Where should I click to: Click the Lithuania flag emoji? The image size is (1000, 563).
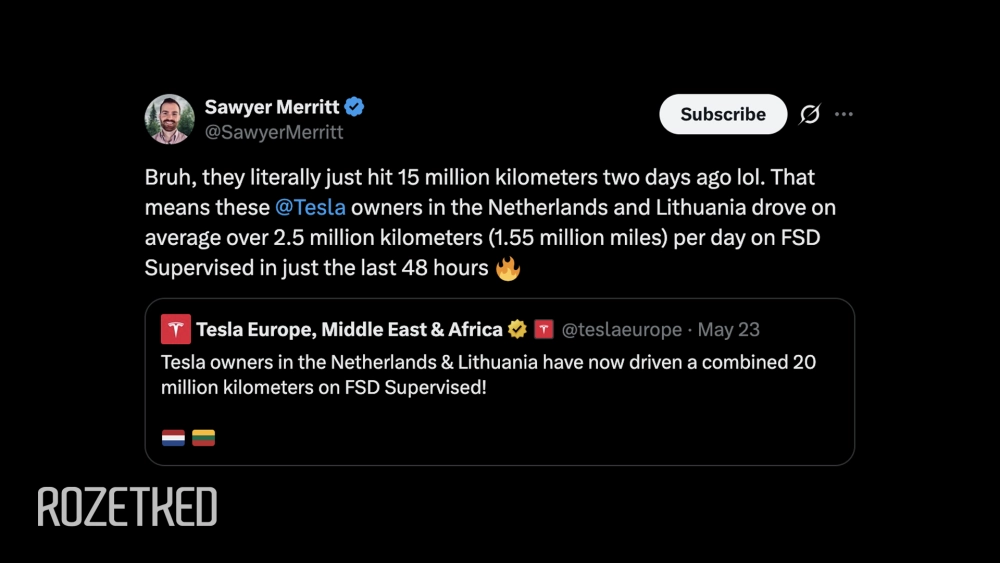coord(203,438)
